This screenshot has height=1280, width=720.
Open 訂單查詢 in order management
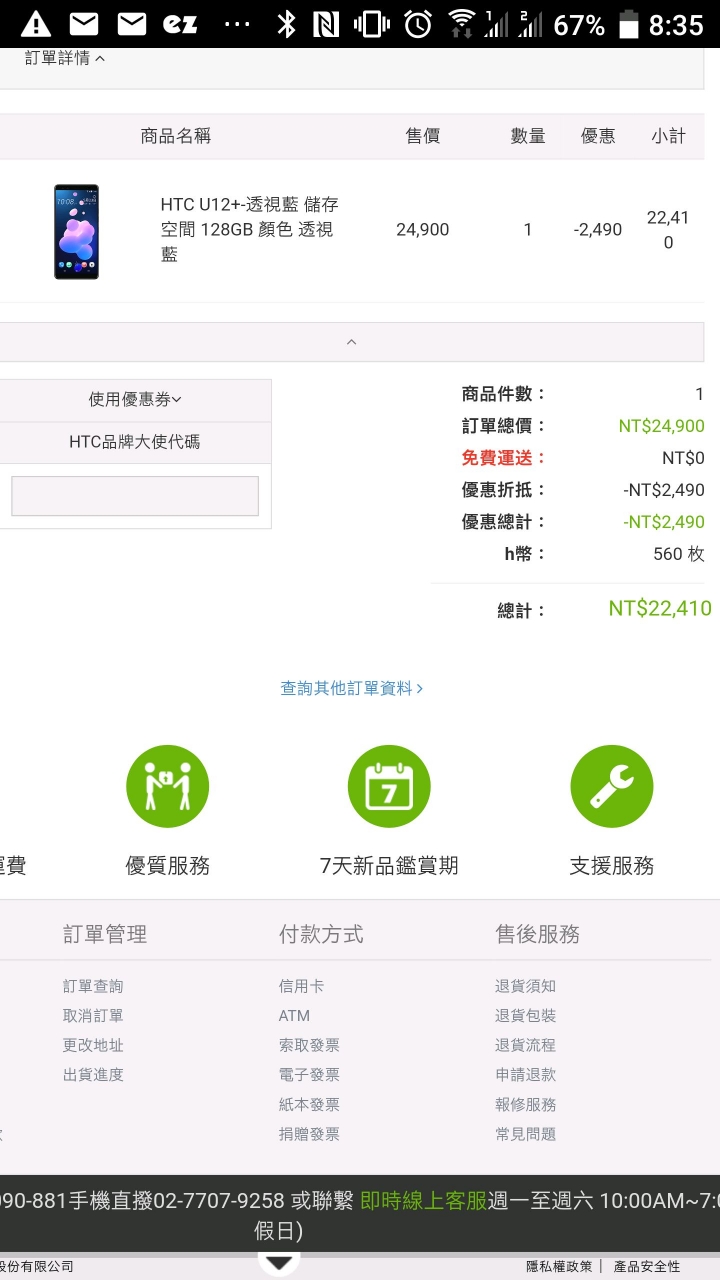click(x=93, y=986)
